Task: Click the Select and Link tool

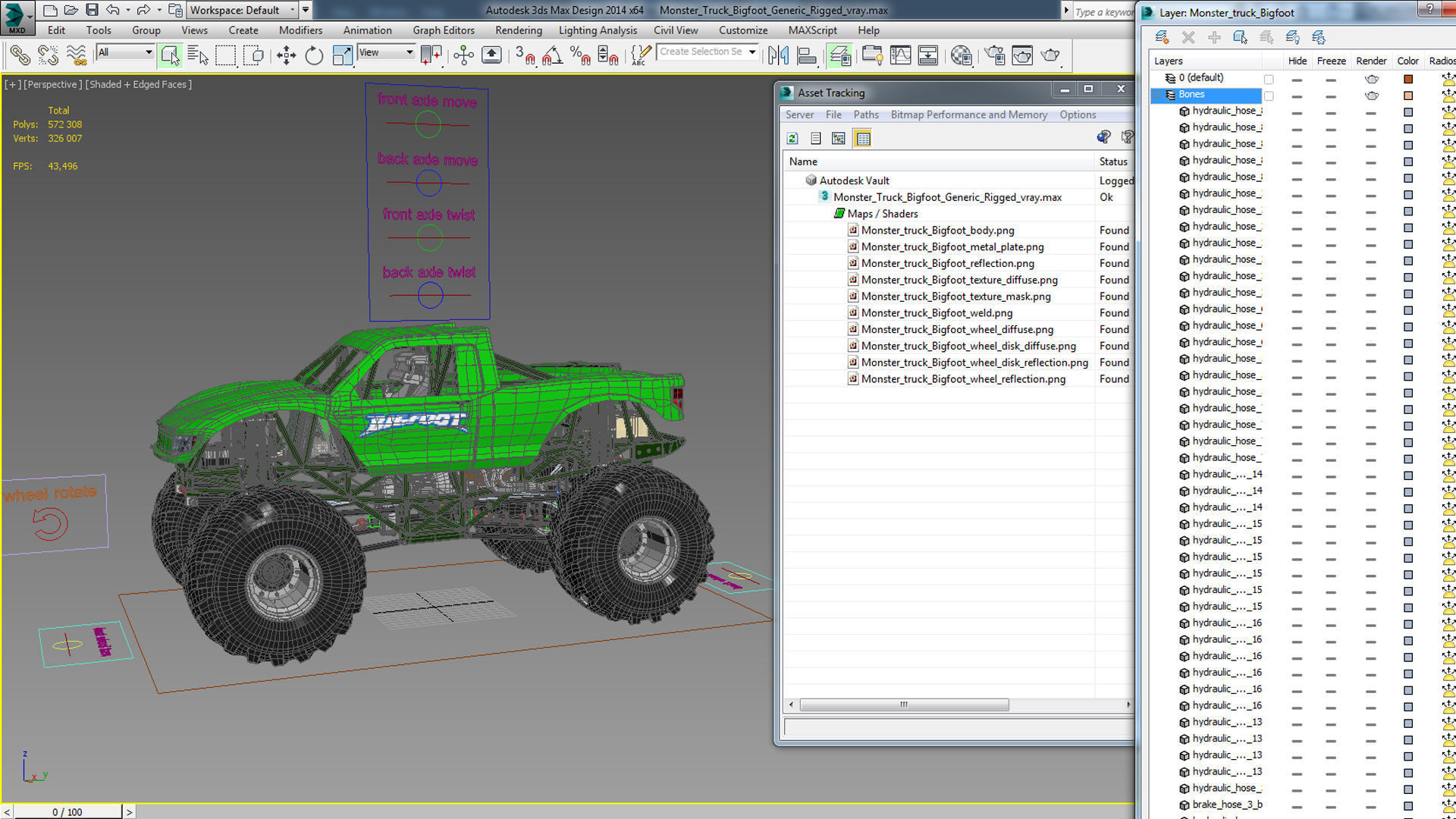Action: coord(20,55)
